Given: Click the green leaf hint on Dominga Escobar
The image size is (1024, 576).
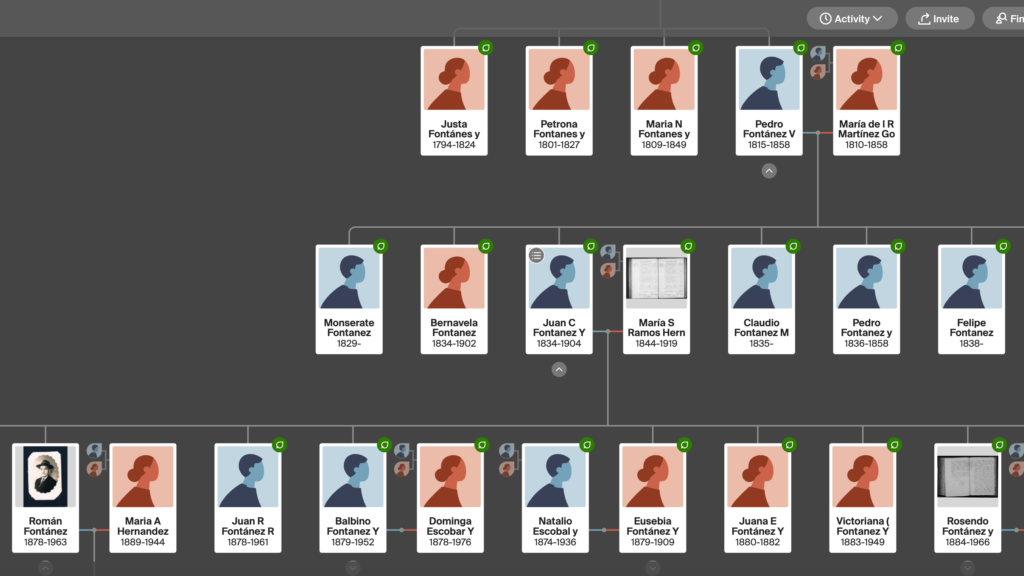Looking at the screenshot, I should point(481,445).
